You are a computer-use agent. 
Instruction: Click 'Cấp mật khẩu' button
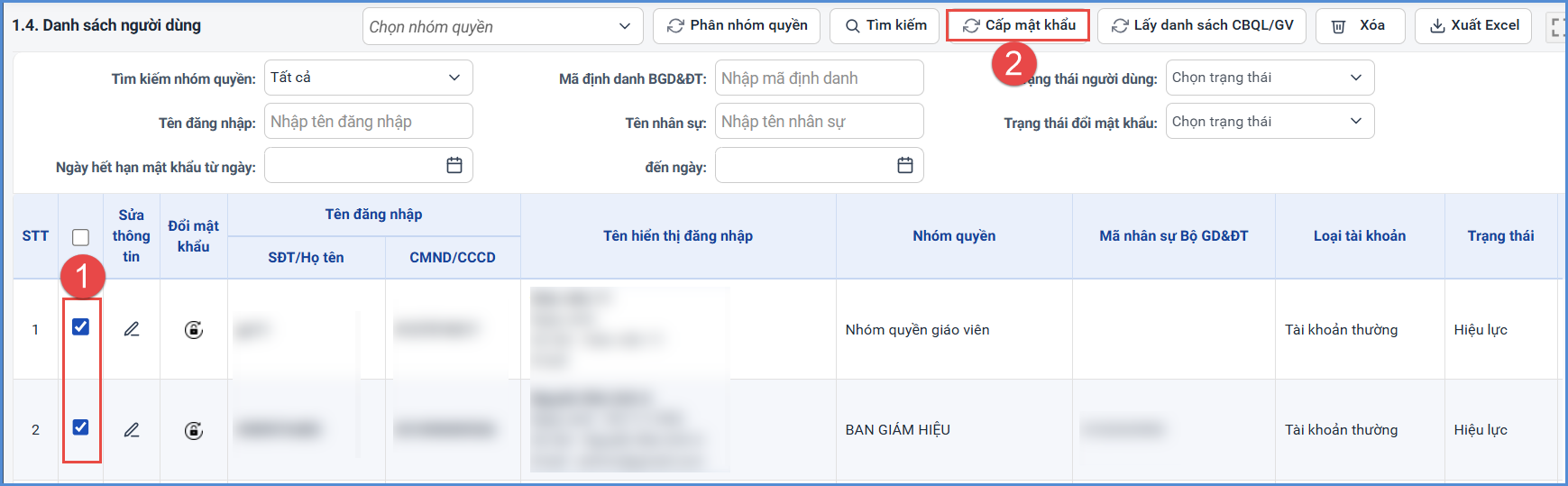coord(1018,26)
